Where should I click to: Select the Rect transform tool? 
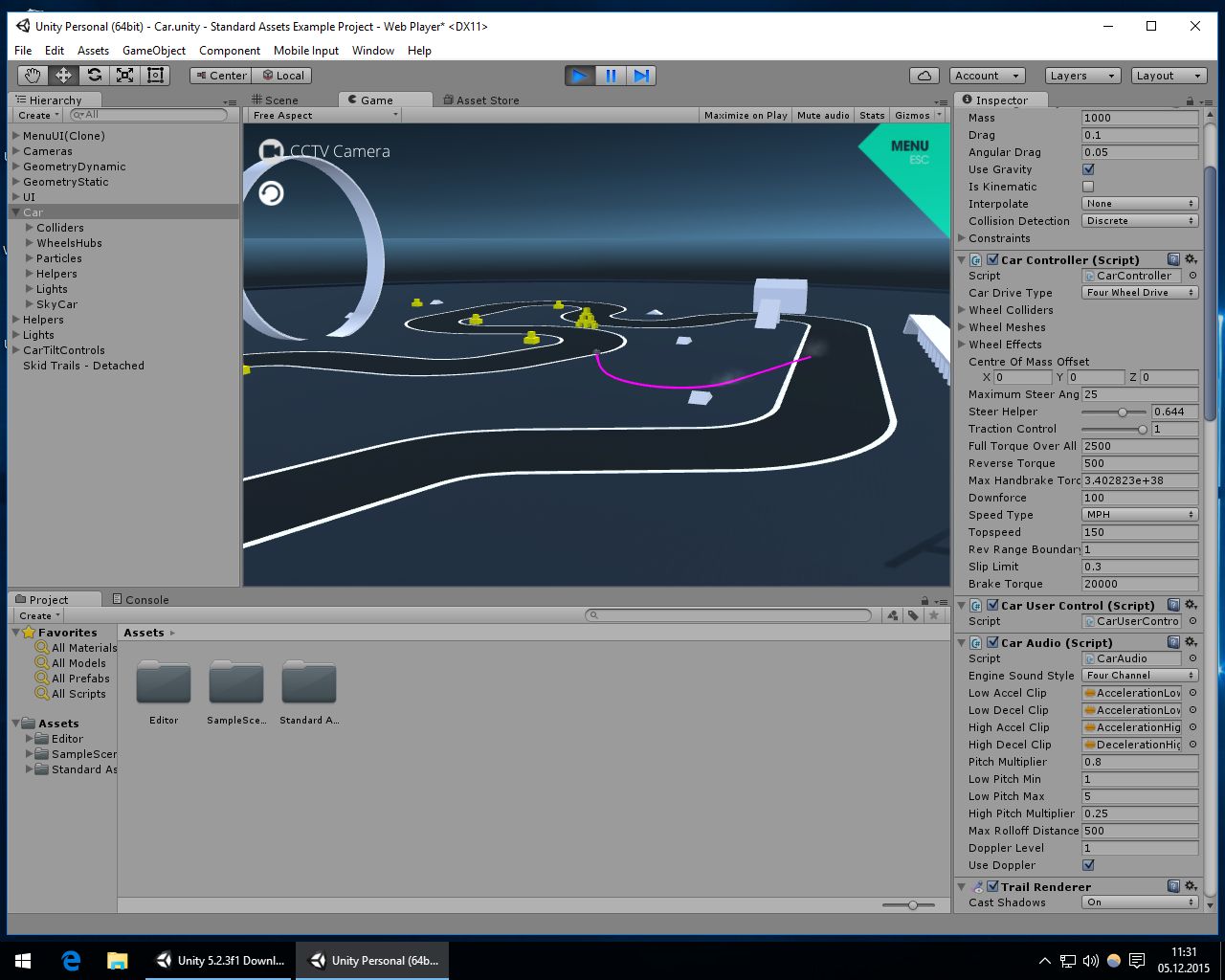[155, 75]
